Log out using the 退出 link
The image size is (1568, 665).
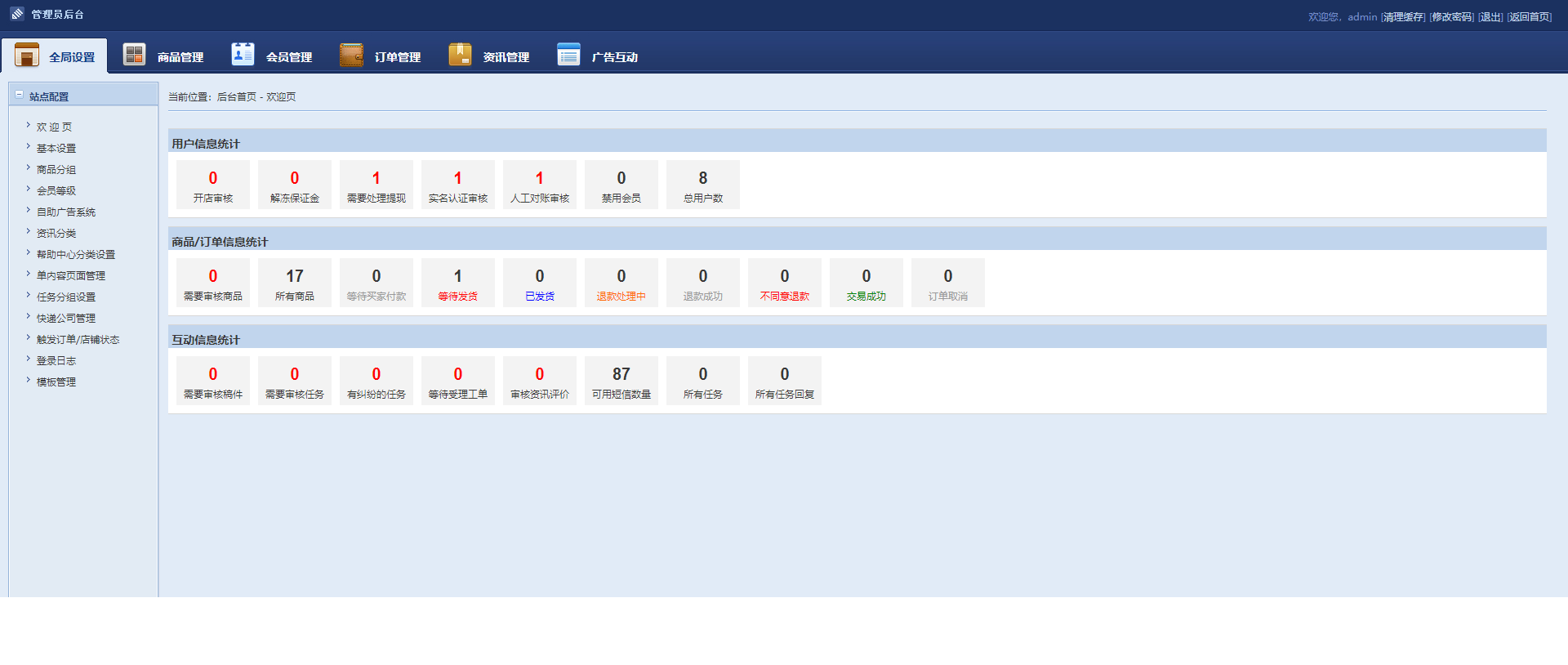pyautogui.click(x=1490, y=17)
